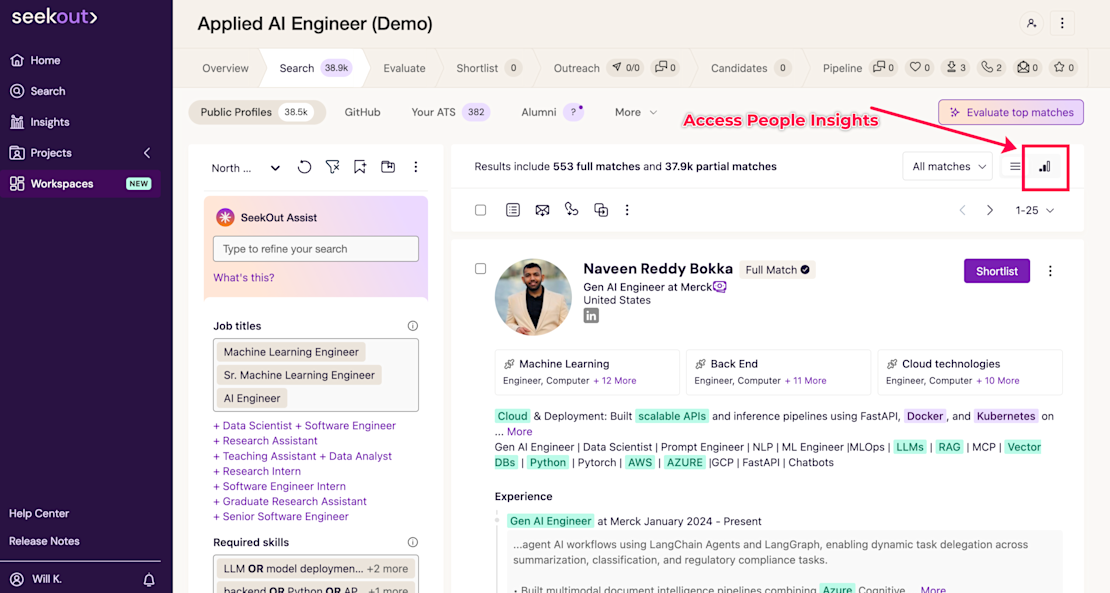This screenshot has height=593, width=1110.
Task: Expand the 1-25 page range dropdown
Action: click(x=1034, y=210)
